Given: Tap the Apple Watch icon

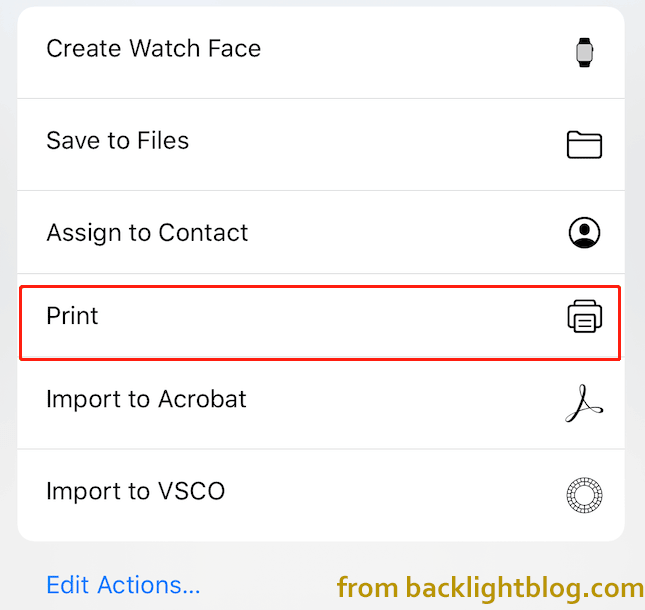Looking at the screenshot, I should (x=585, y=52).
